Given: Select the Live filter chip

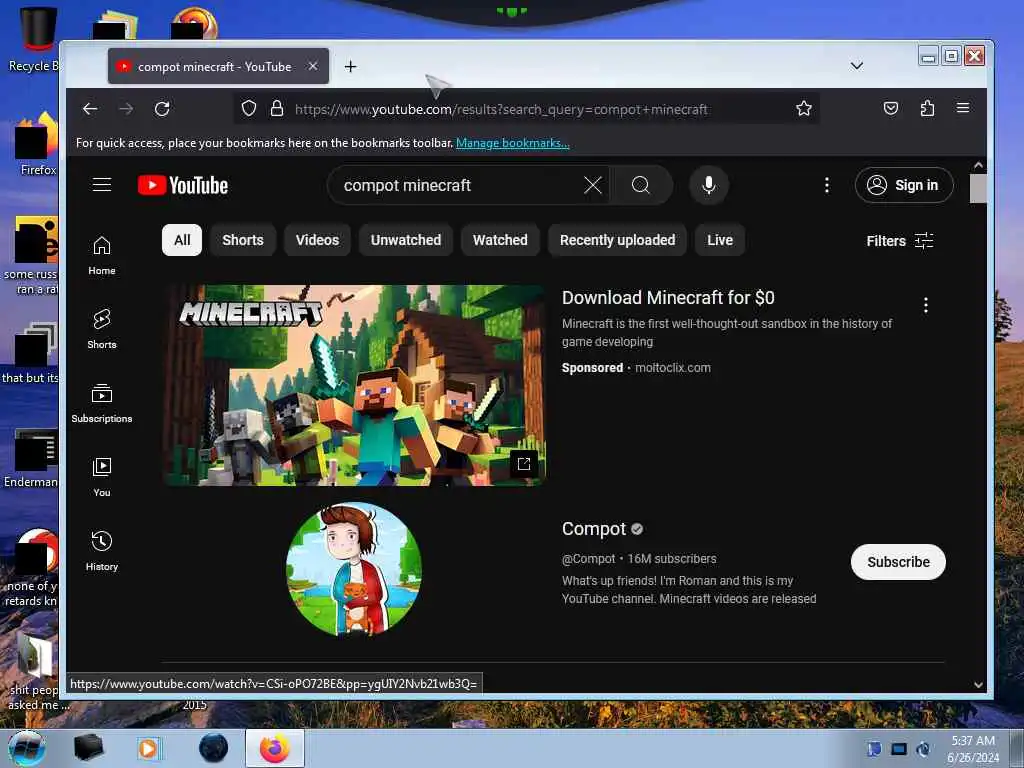Looking at the screenshot, I should click(720, 240).
